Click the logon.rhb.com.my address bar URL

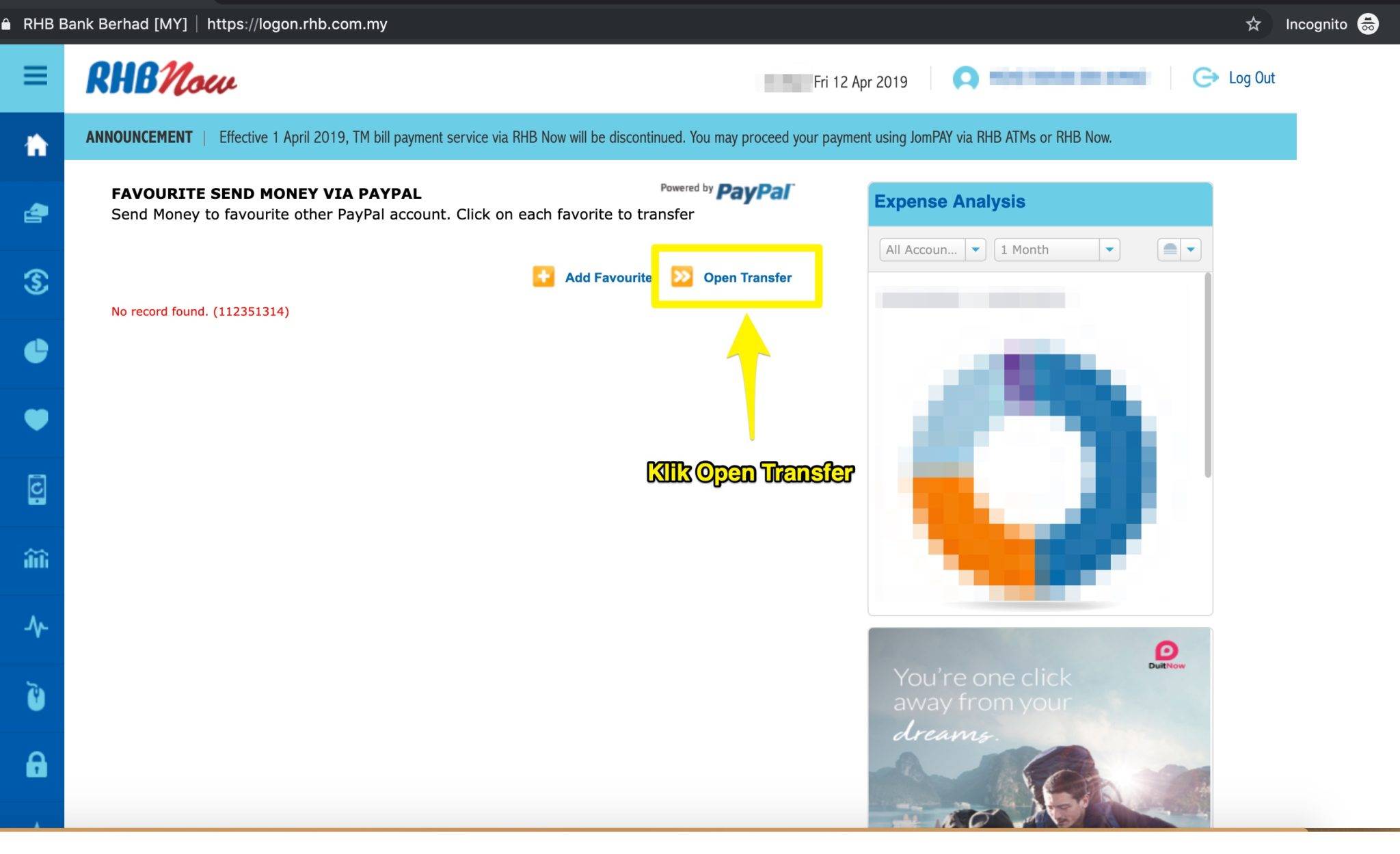(x=297, y=24)
